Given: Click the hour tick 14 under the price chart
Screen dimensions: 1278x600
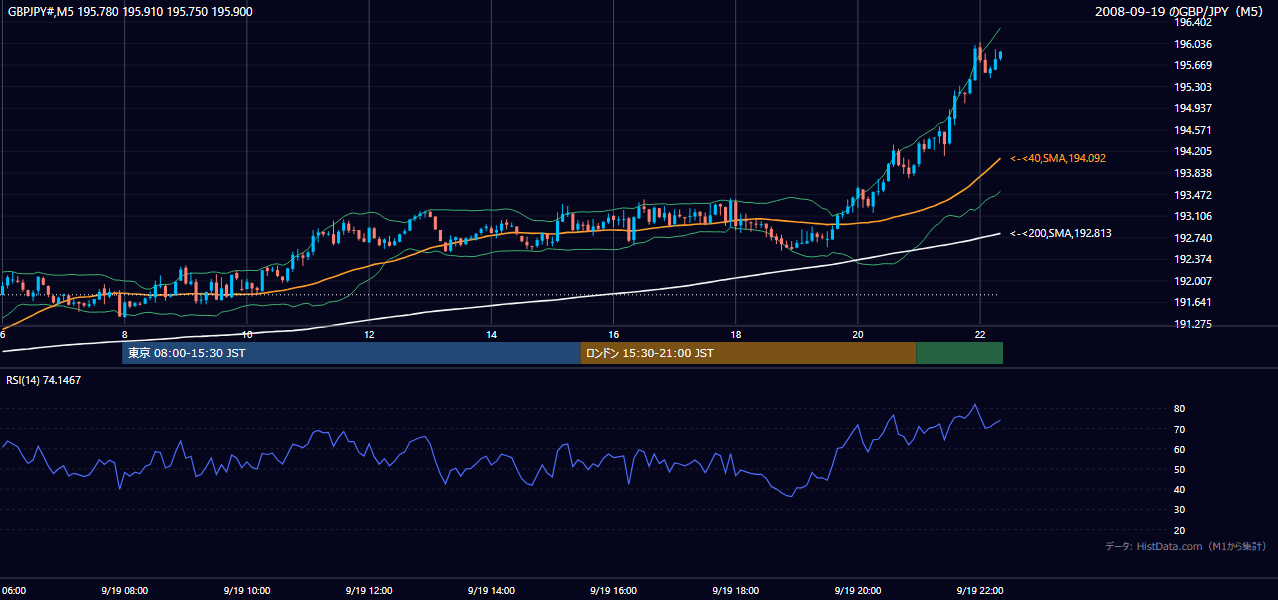Looking at the screenshot, I should coord(491,334).
